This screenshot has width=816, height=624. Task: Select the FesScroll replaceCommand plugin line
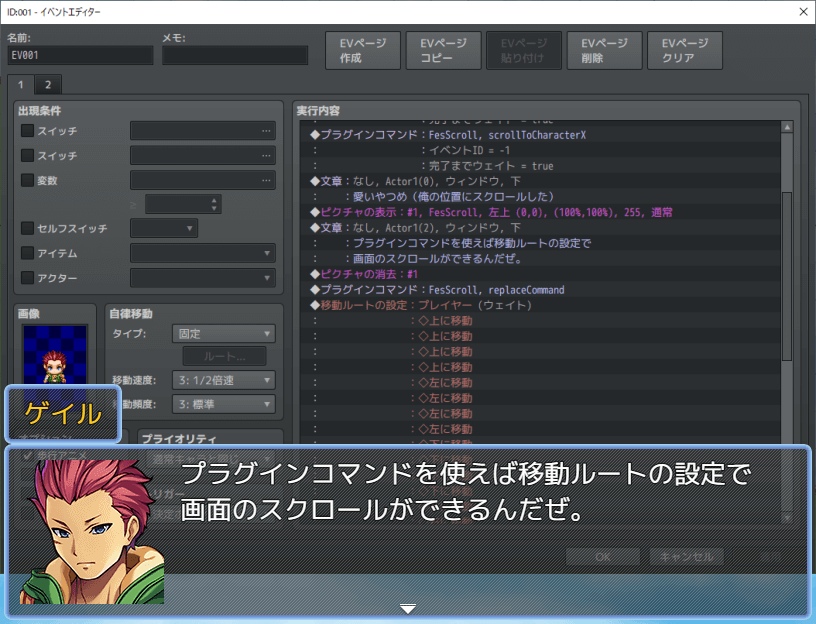(x=540, y=290)
